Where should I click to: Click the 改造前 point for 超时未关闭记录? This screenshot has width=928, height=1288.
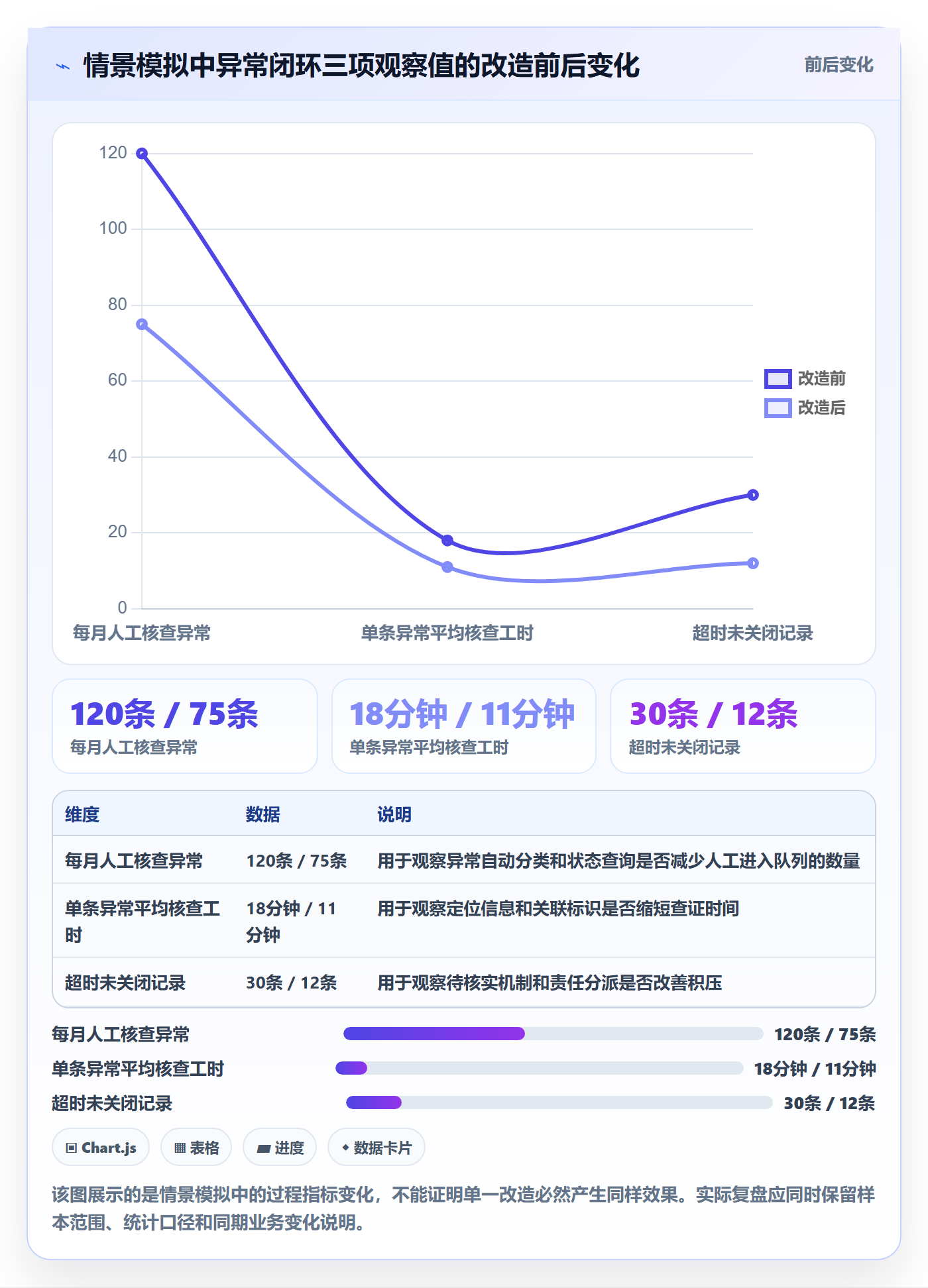[753, 495]
